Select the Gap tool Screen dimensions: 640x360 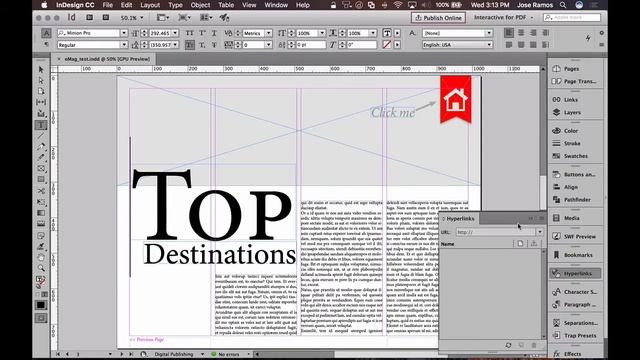(41, 102)
